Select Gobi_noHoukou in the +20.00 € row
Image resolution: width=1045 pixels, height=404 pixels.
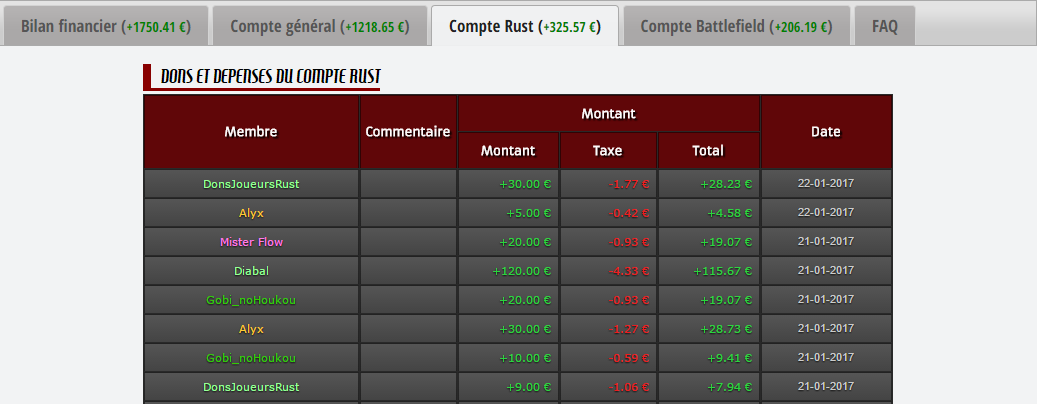[x=251, y=299]
